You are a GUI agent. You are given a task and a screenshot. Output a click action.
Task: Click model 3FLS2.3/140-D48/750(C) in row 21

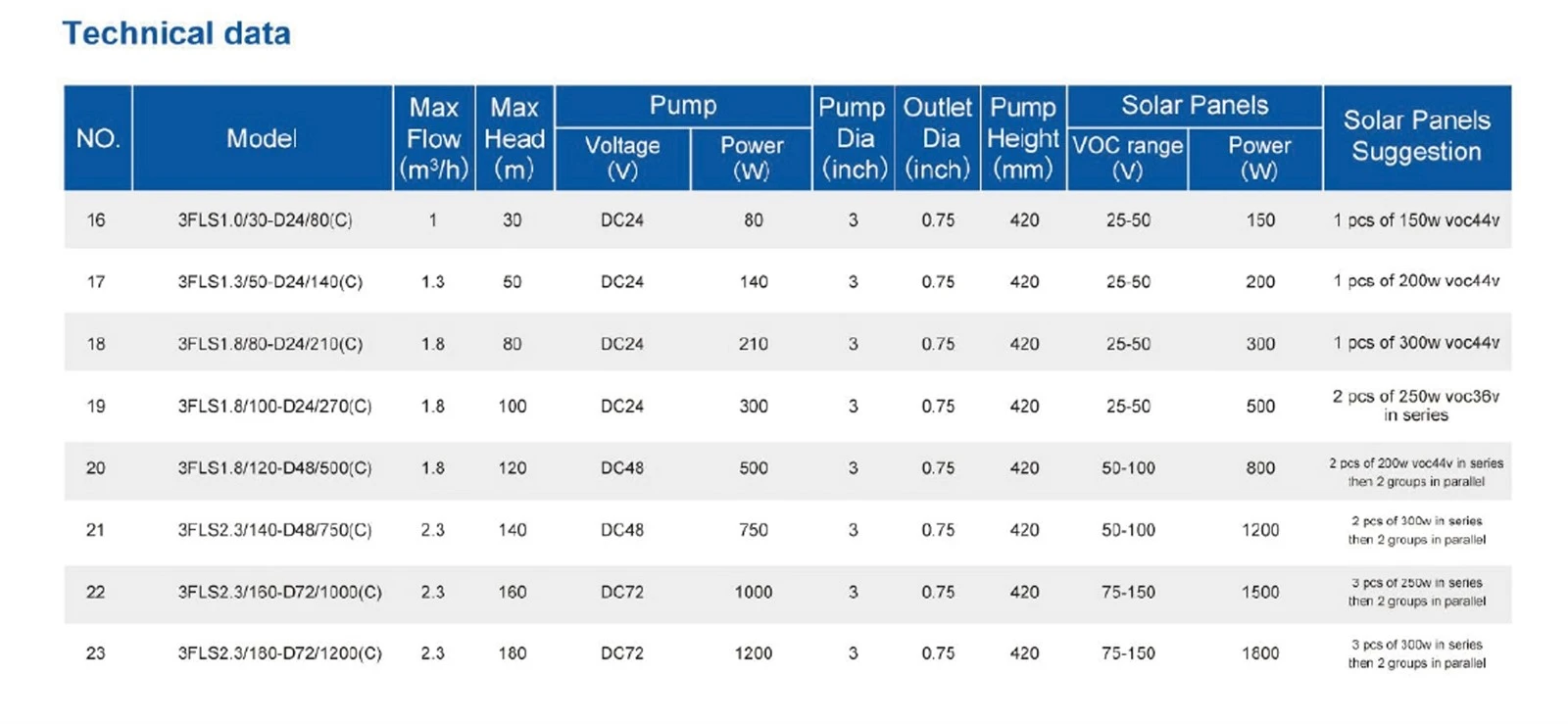click(274, 530)
